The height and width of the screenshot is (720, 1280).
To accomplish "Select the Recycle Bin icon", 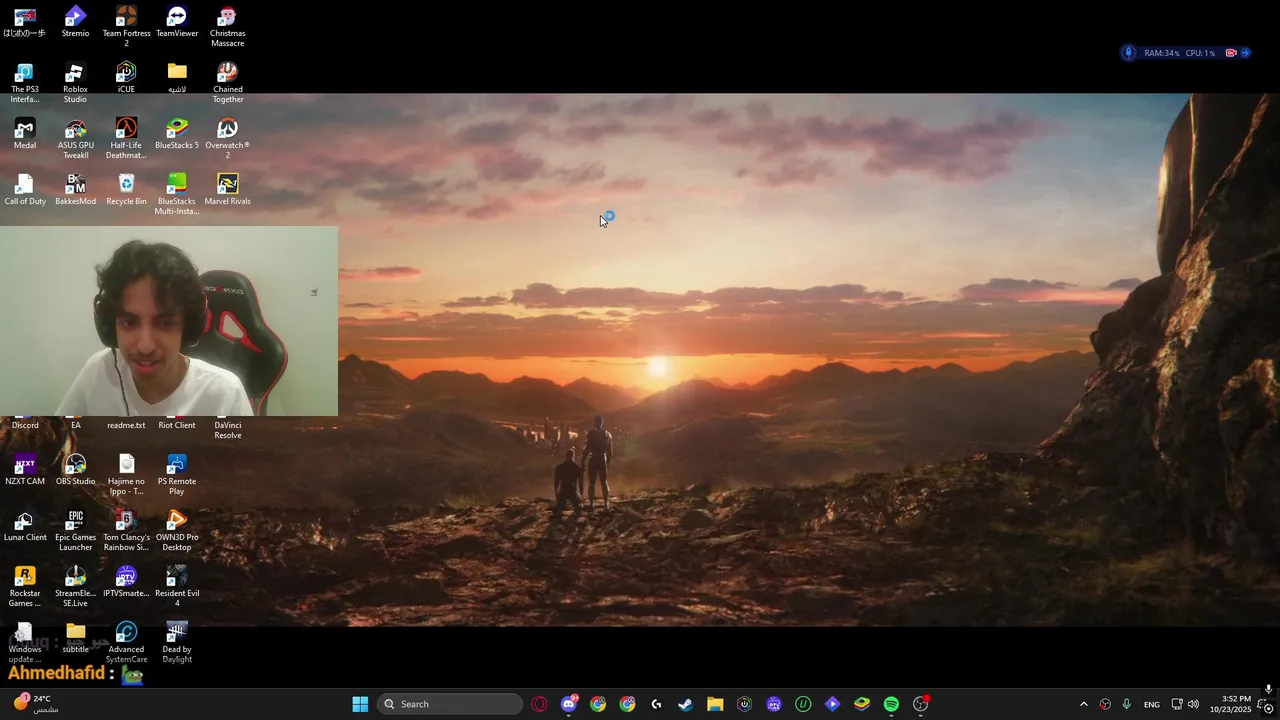I will point(126,190).
